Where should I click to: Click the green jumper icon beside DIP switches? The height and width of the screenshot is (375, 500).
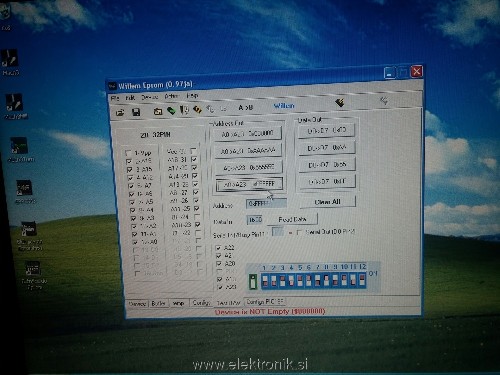tap(253, 282)
